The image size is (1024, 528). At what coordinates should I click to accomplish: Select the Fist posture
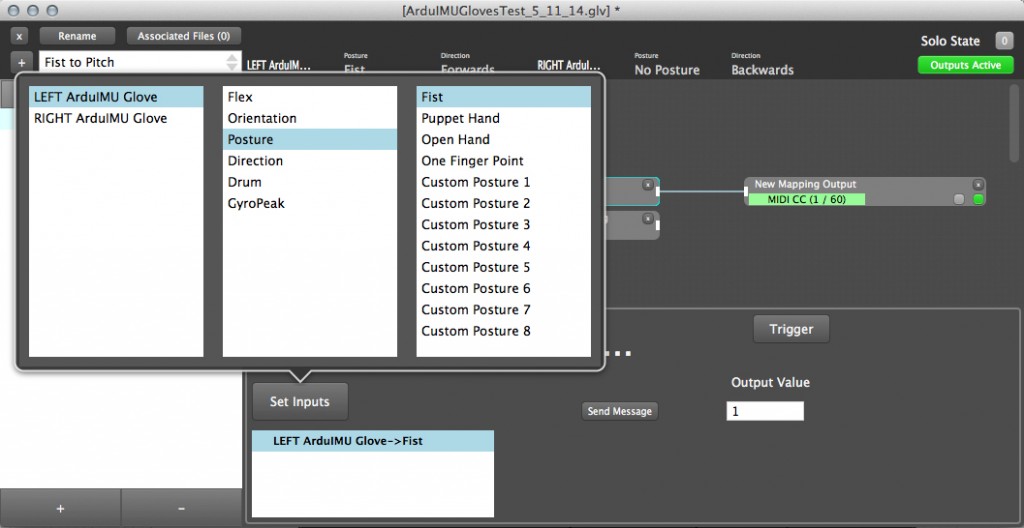click(x=504, y=97)
